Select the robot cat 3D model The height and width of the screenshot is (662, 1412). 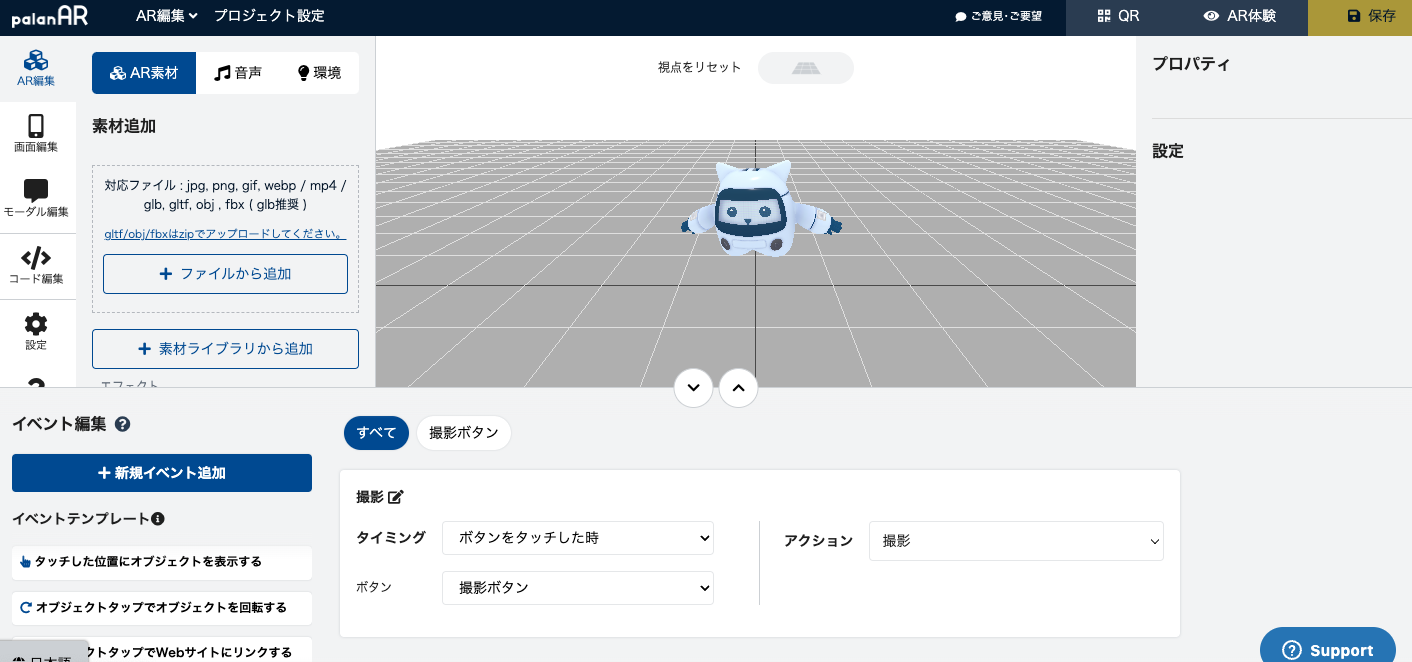760,212
